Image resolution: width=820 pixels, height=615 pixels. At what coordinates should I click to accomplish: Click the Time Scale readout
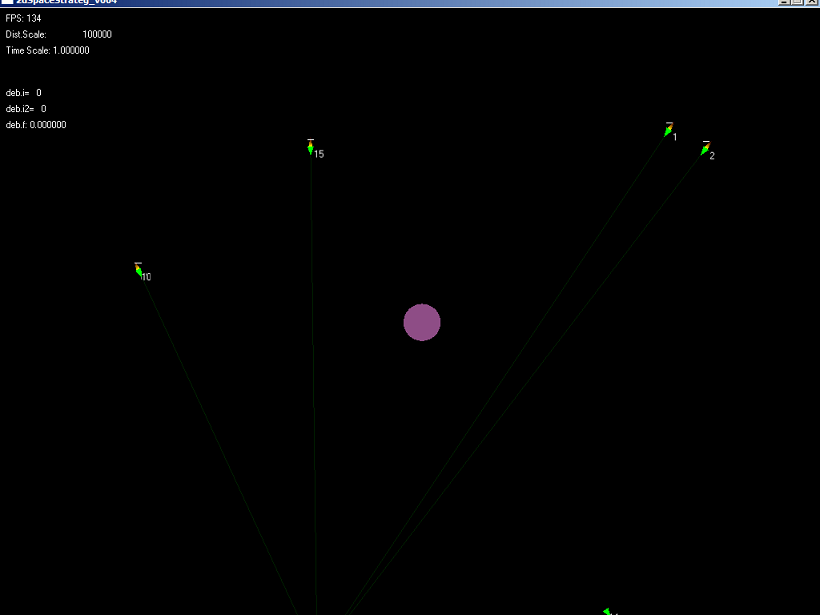coord(47,50)
